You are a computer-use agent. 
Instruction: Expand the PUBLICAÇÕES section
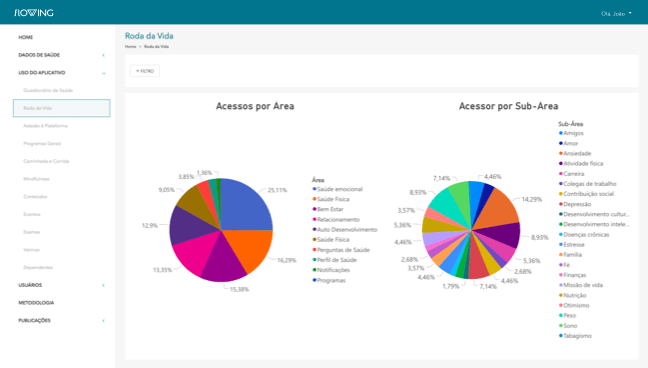[x=61, y=321]
